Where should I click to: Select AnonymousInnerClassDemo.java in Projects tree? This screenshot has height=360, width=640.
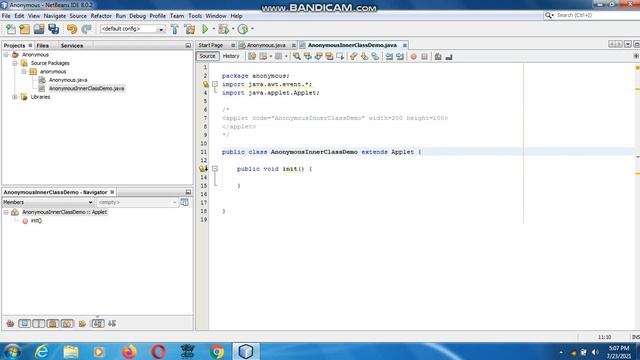coord(86,89)
